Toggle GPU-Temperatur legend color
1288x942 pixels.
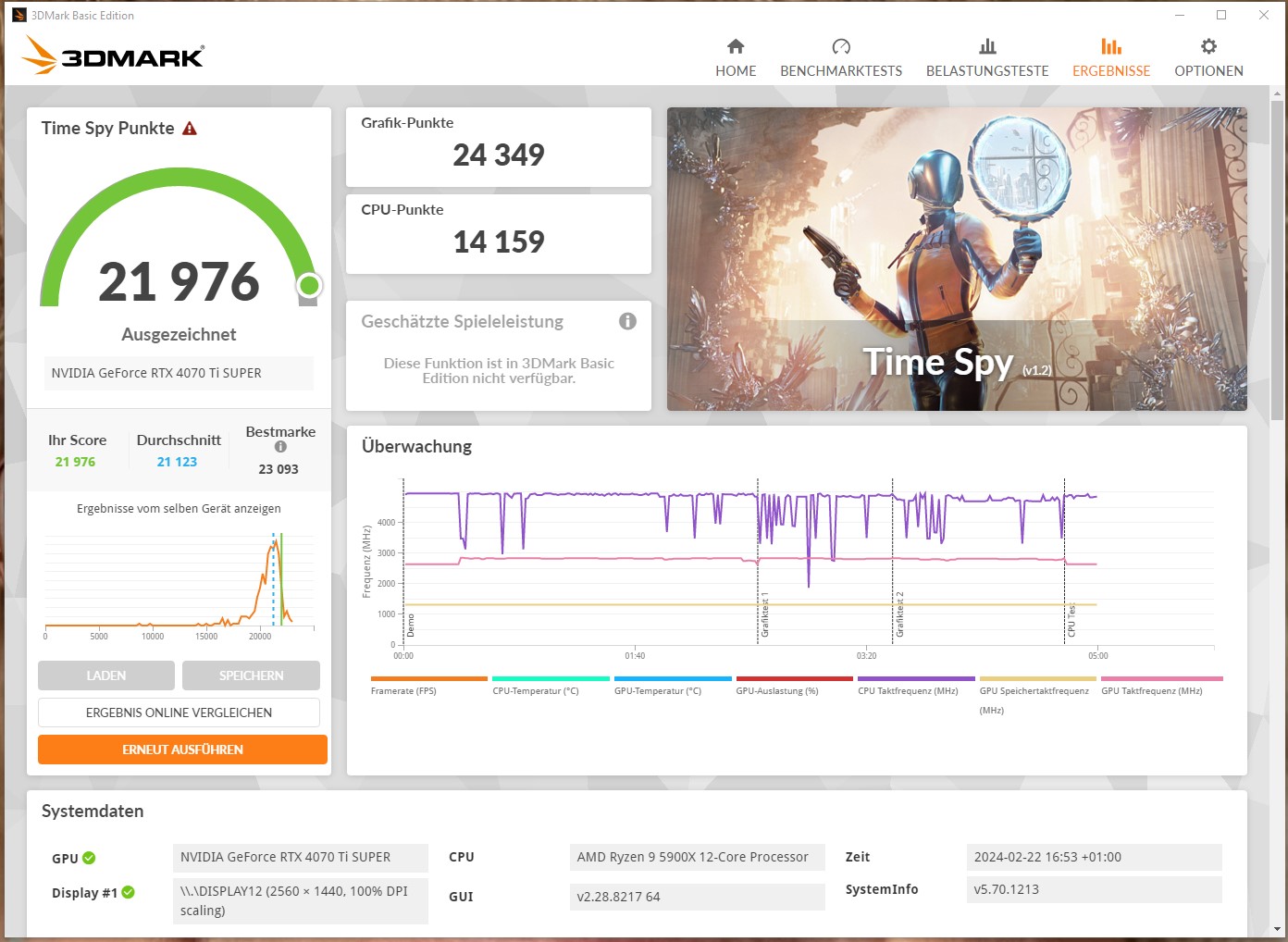673,678
